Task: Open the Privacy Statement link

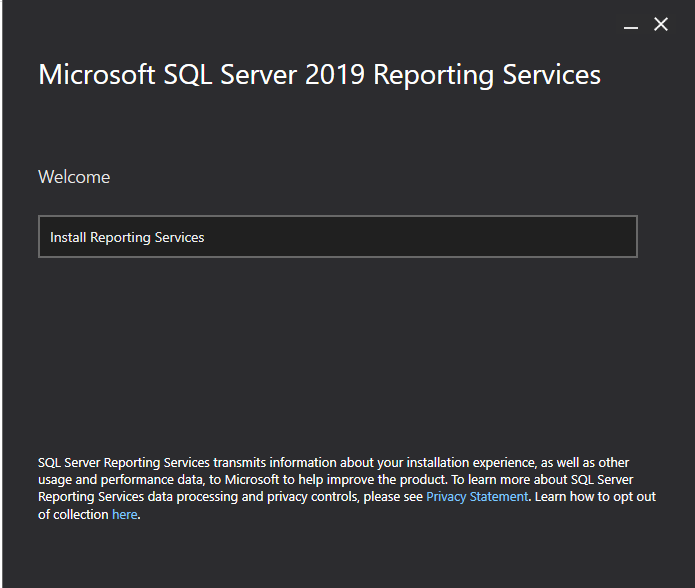Action: click(476, 497)
